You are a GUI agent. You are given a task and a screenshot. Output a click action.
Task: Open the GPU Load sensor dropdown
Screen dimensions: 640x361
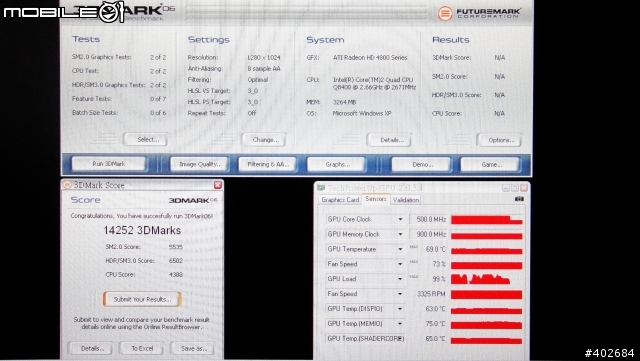[x=400, y=279]
